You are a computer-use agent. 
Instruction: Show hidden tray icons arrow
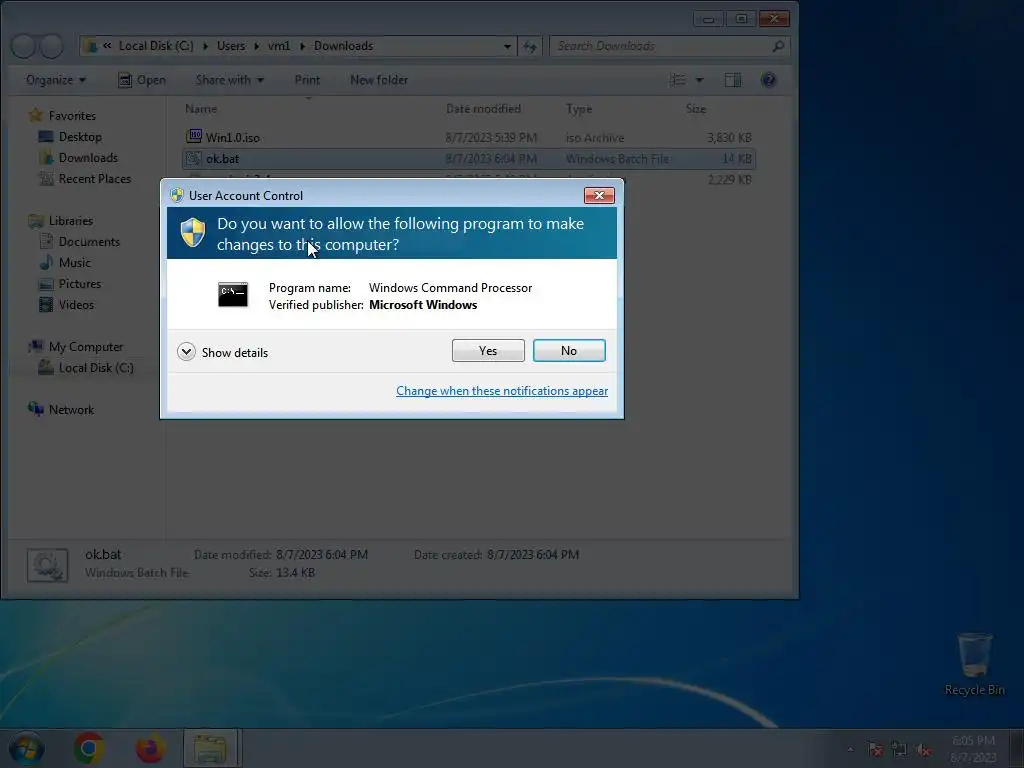pyautogui.click(x=850, y=749)
